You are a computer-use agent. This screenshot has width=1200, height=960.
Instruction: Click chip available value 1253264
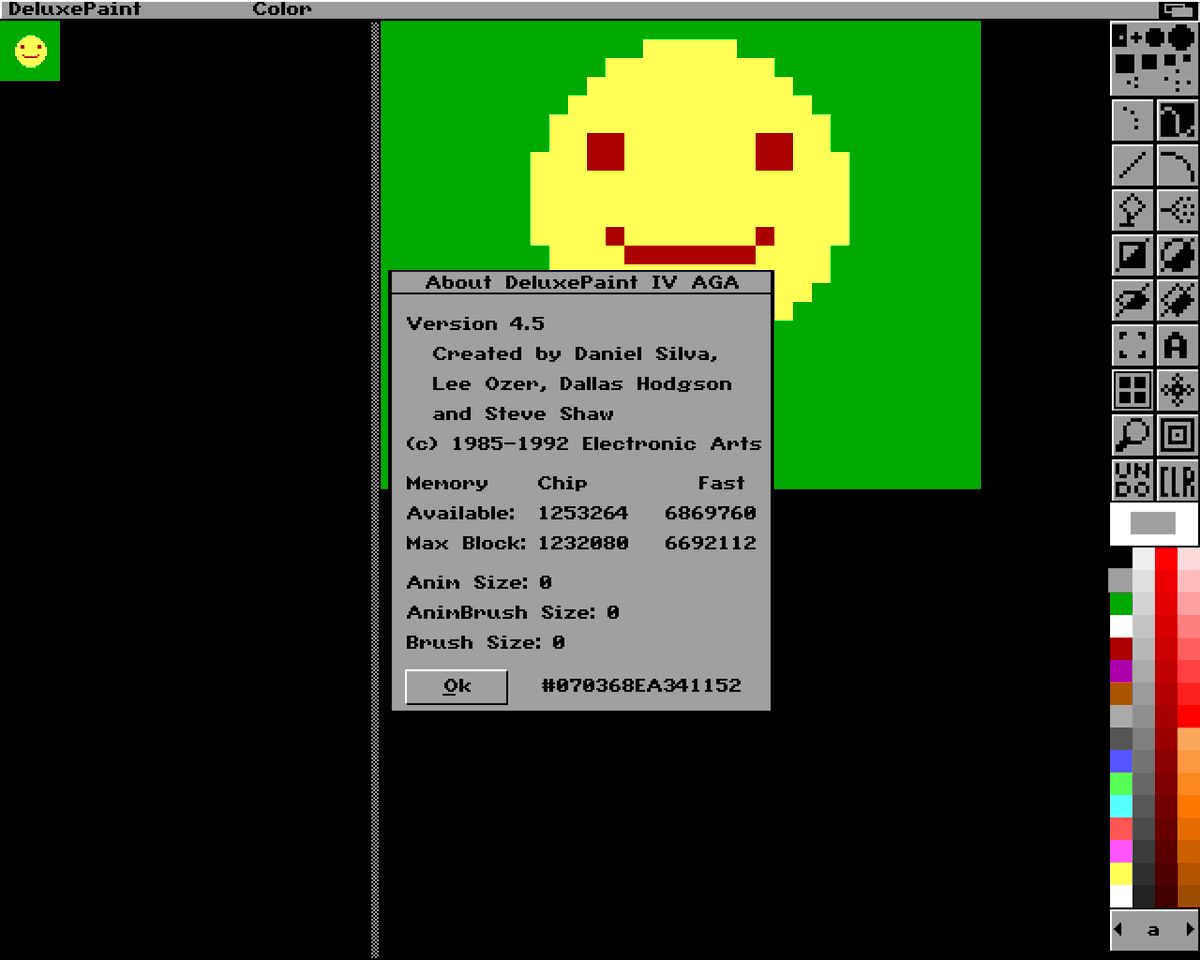click(x=583, y=513)
